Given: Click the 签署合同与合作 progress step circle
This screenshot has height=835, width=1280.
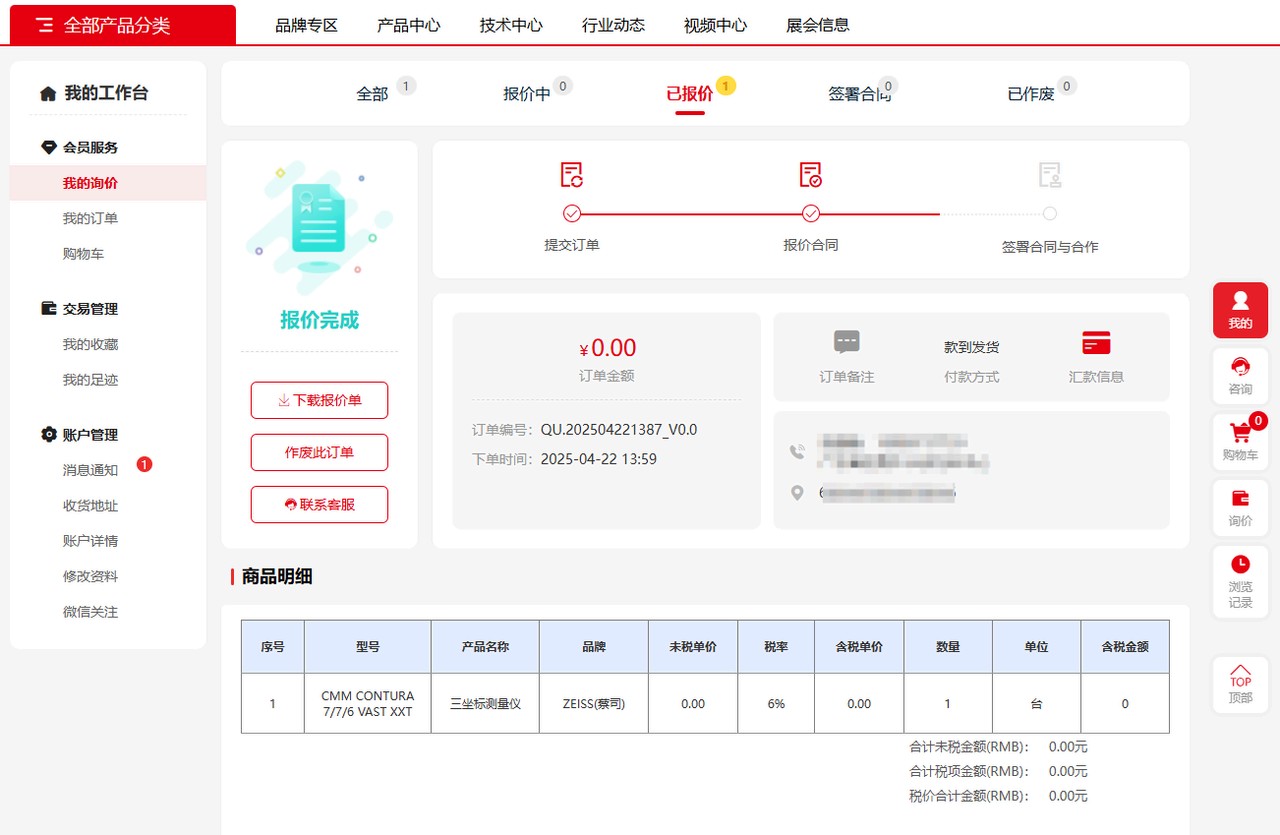Looking at the screenshot, I should (x=1049, y=213).
